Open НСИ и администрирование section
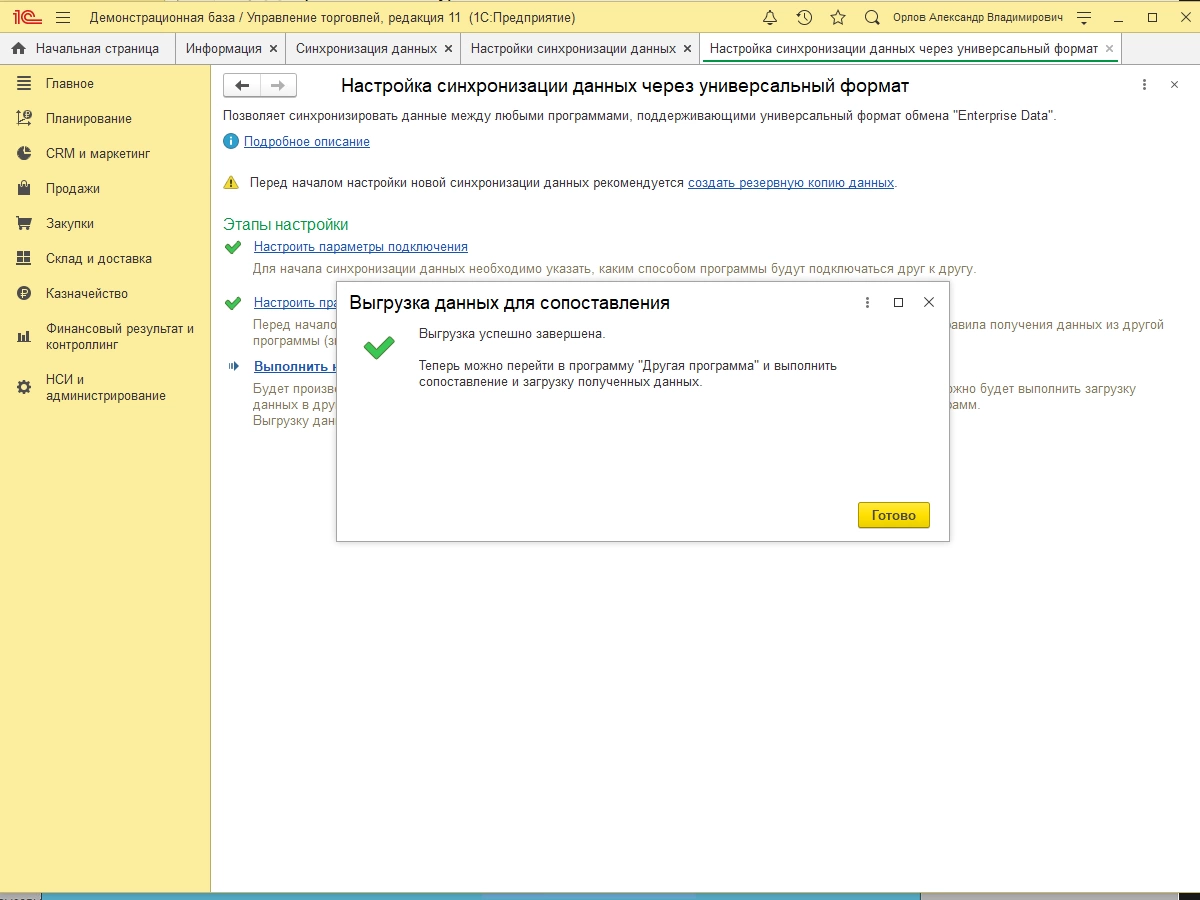Screen dimensions: 1200x900 click(x=105, y=387)
